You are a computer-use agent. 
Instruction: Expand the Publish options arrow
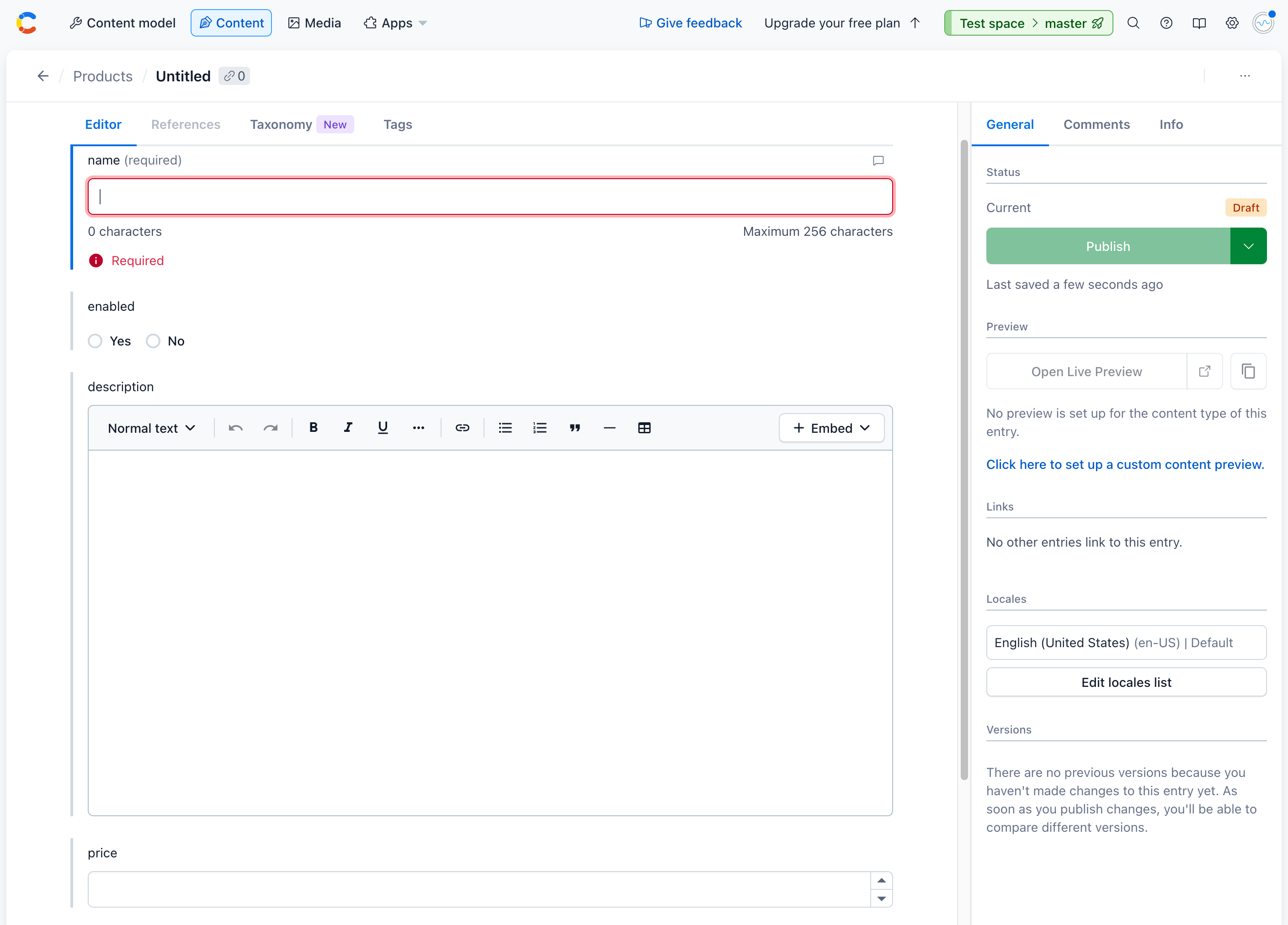coord(1248,246)
